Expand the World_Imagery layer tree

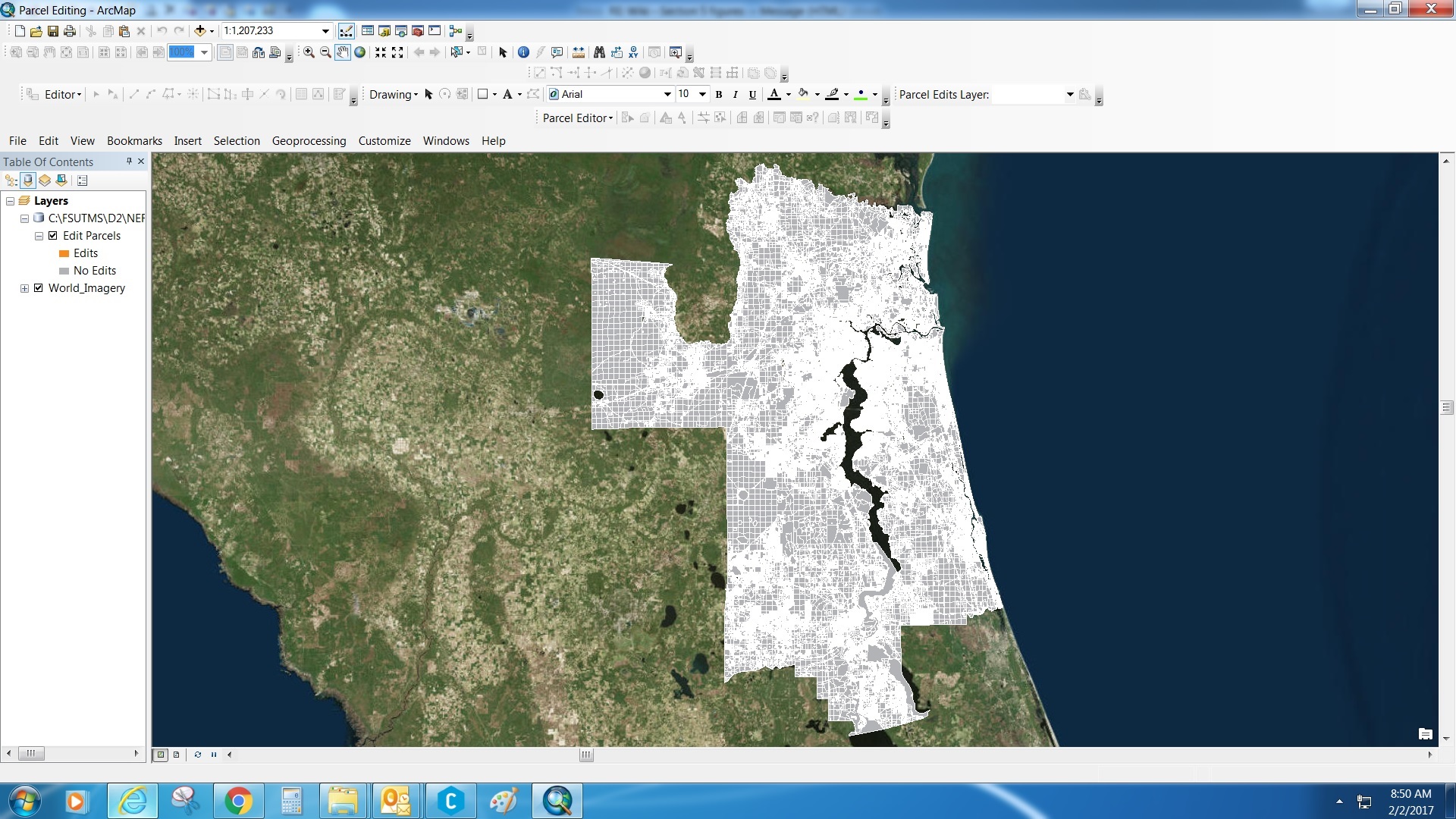pos(24,288)
